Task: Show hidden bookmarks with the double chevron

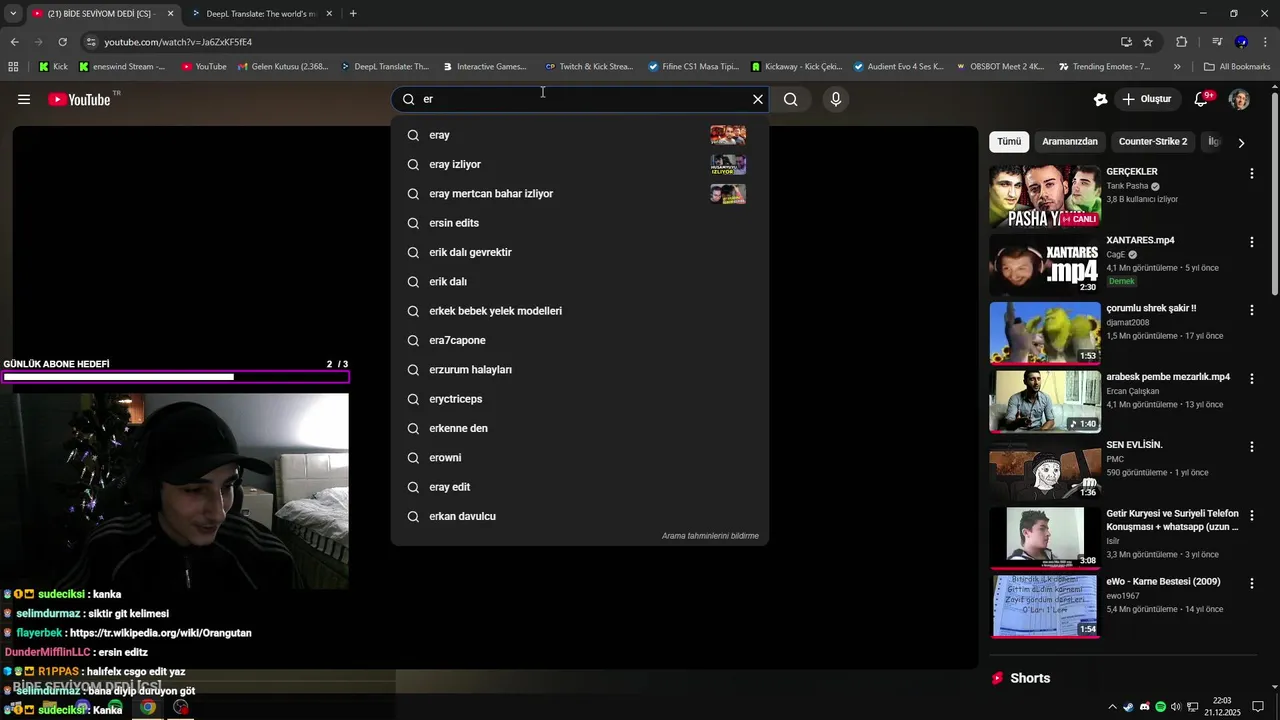Action: pyautogui.click(x=1177, y=67)
